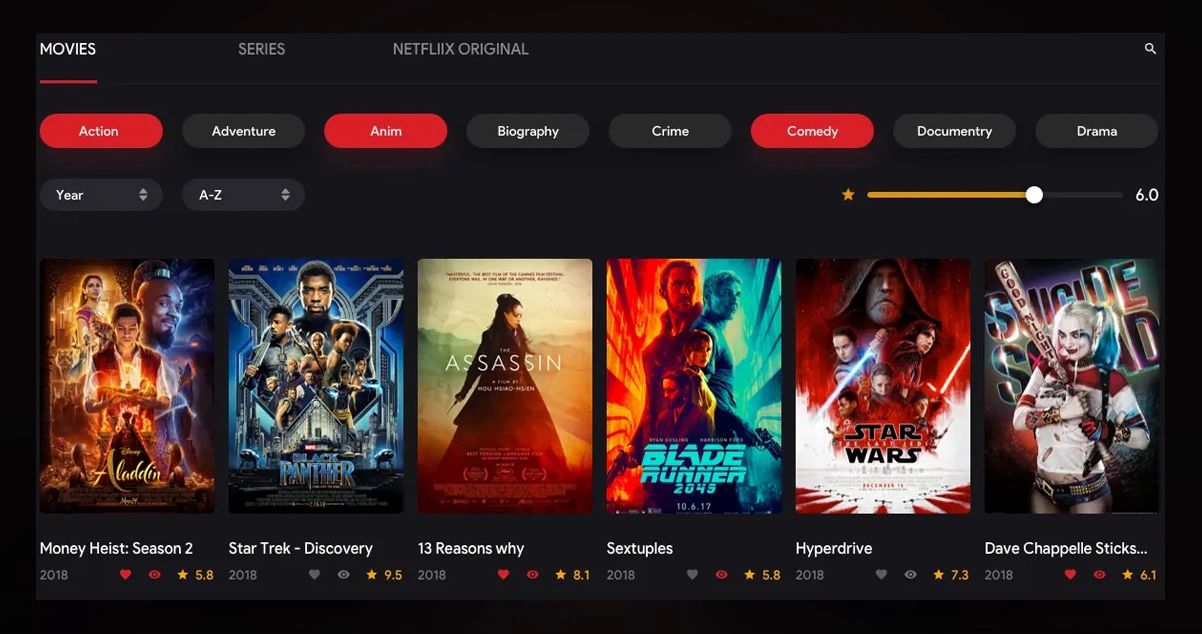
Task: Enable the Documentry genre filter
Action: pyautogui.click(x=954, y=131)
